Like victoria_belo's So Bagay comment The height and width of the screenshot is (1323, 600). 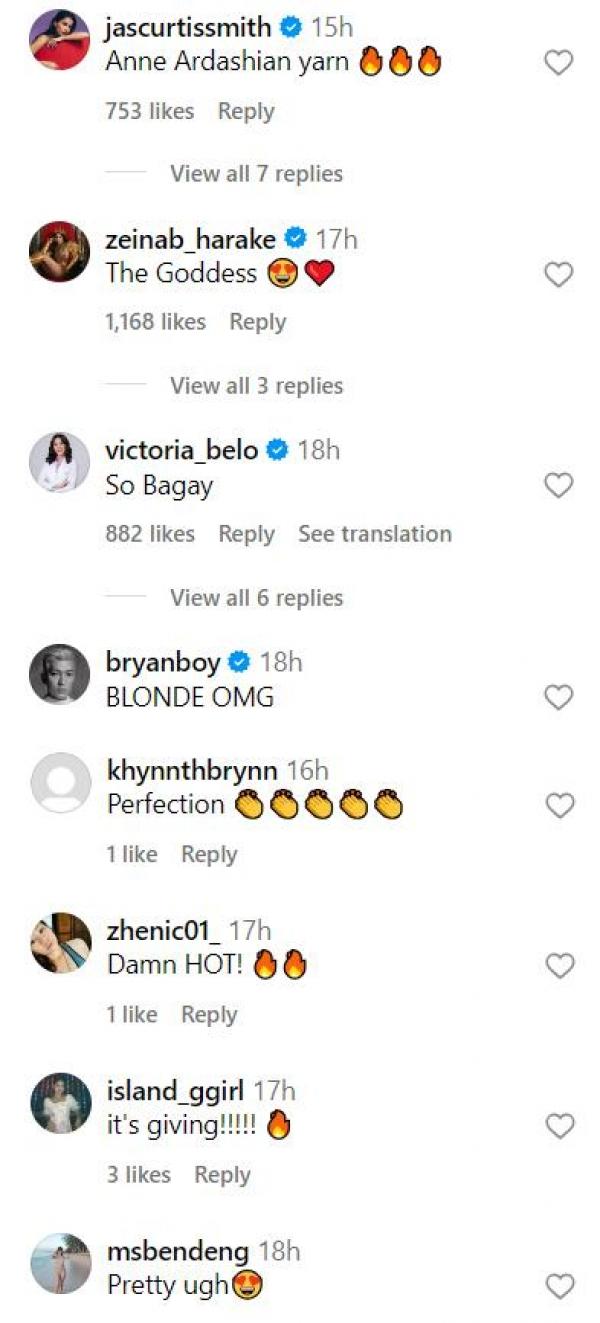point(558,485)
